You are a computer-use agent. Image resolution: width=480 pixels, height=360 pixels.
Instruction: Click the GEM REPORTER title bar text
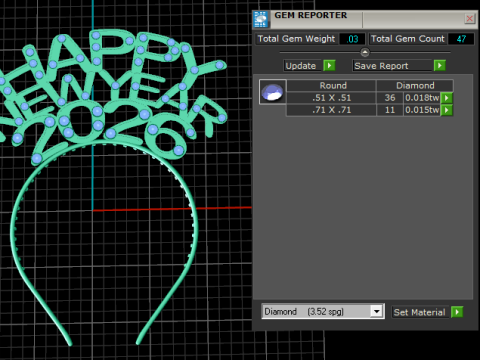click(x=310, y=15)
